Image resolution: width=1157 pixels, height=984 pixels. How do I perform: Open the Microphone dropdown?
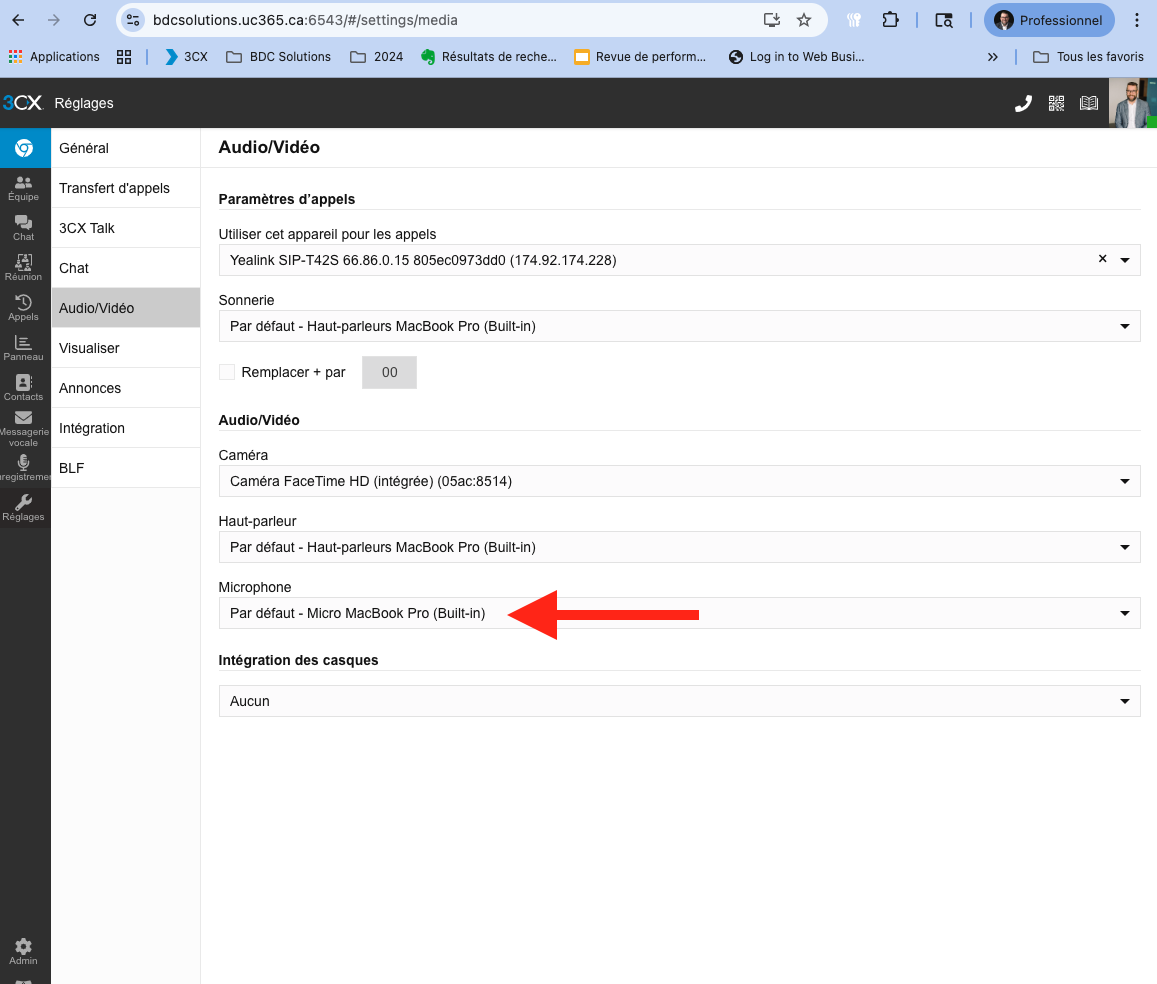tap(680, 613)
